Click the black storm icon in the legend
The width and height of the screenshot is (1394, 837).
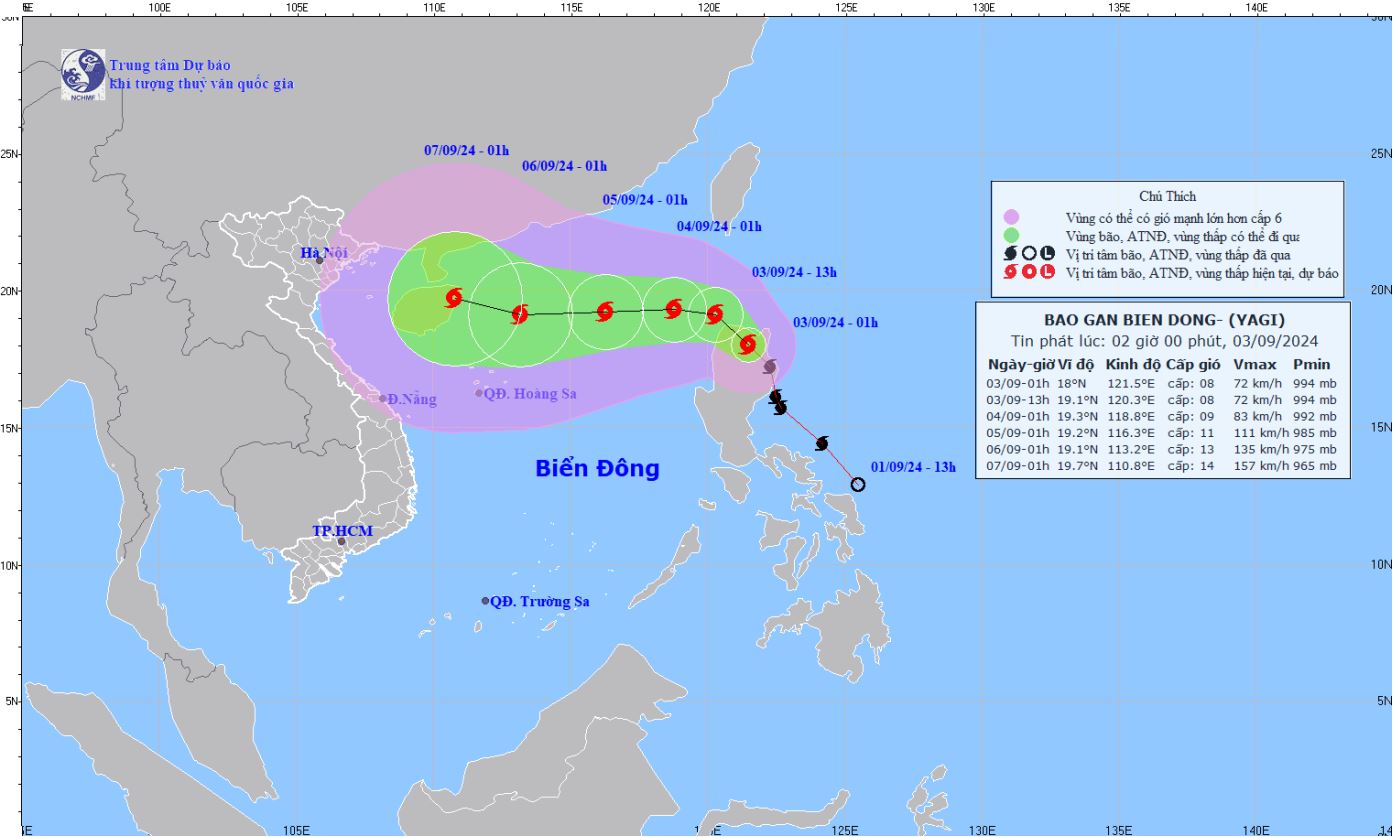(x=1010, y=253)
